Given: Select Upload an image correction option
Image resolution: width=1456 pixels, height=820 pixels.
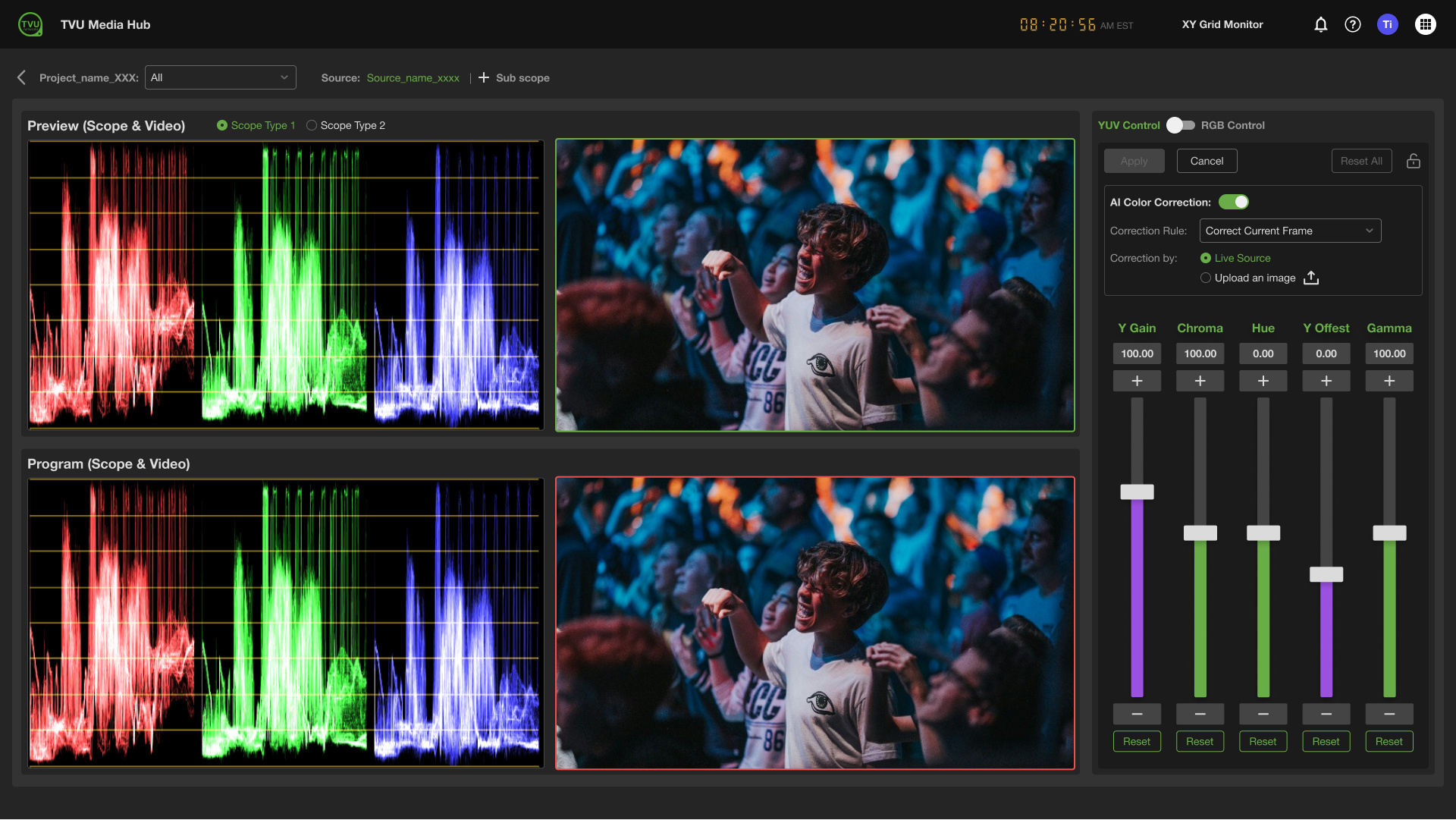Looking at the screenshot, I should (1206, 278).
